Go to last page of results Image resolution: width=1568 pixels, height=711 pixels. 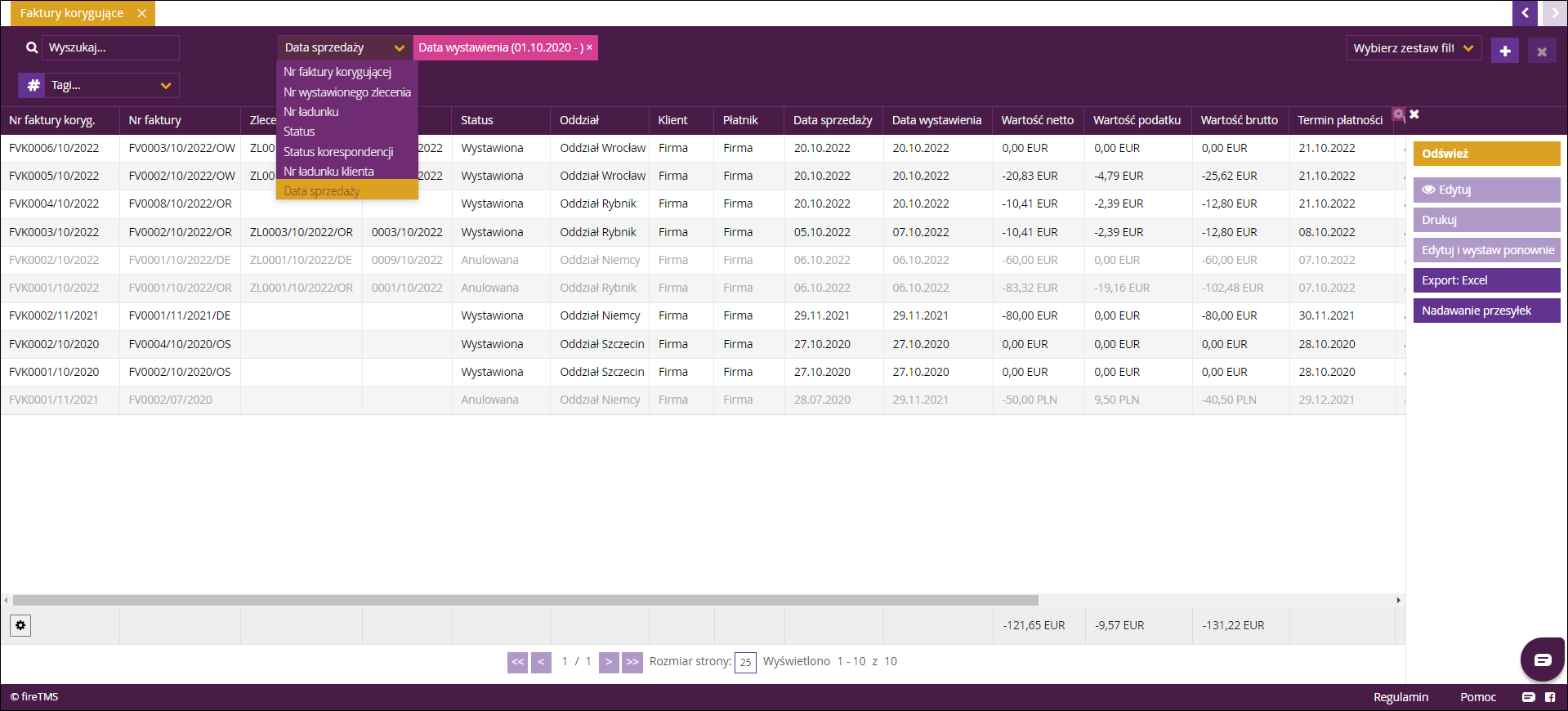[x=632, y=662]
